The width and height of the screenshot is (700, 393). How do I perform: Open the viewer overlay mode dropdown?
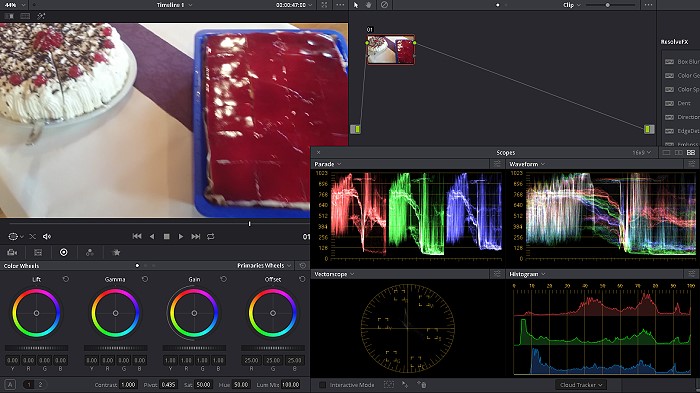tap(16, 236)
